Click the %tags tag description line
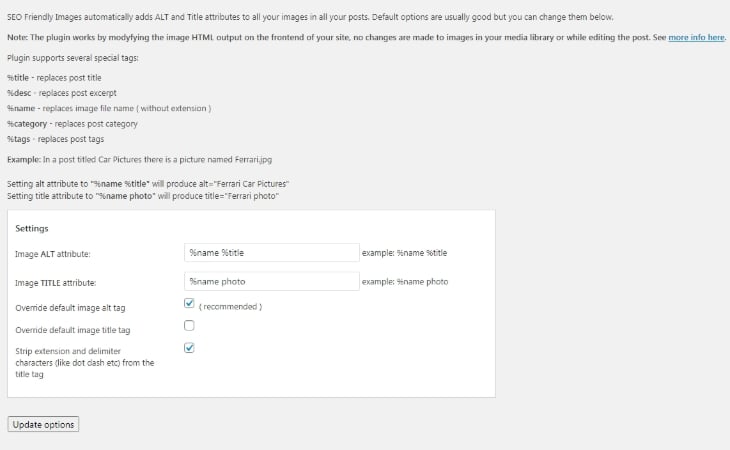The image size is (730, 450). point(55,139)
